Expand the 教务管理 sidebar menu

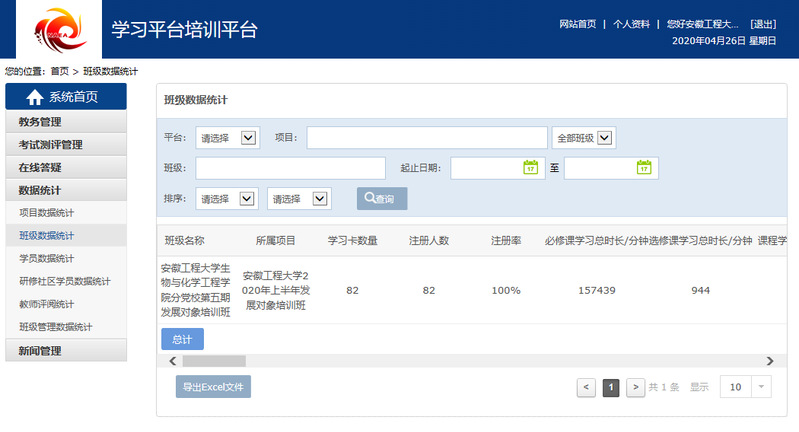point(66,122)
